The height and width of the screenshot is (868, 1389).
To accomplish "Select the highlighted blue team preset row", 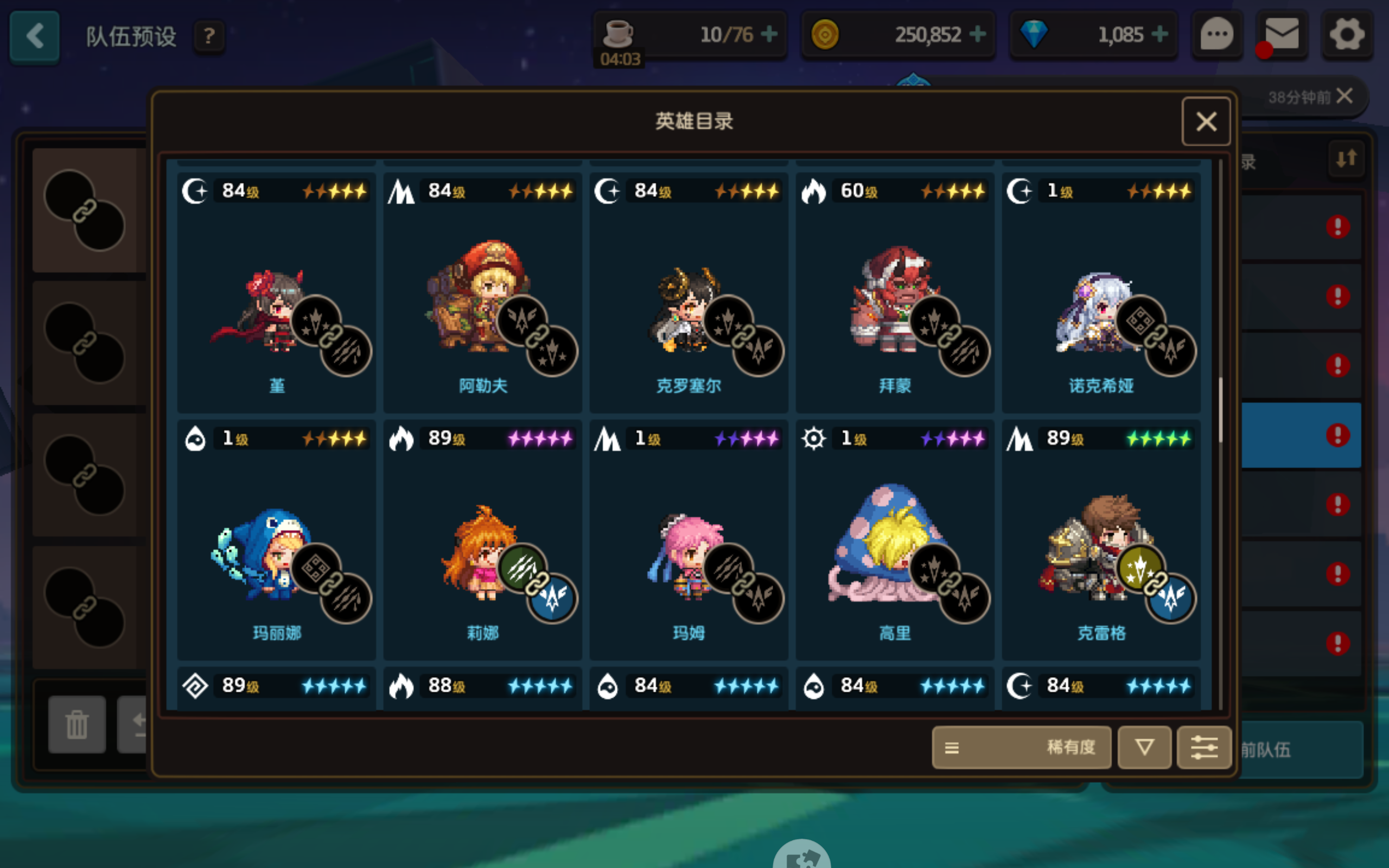I will [1301, 435].
